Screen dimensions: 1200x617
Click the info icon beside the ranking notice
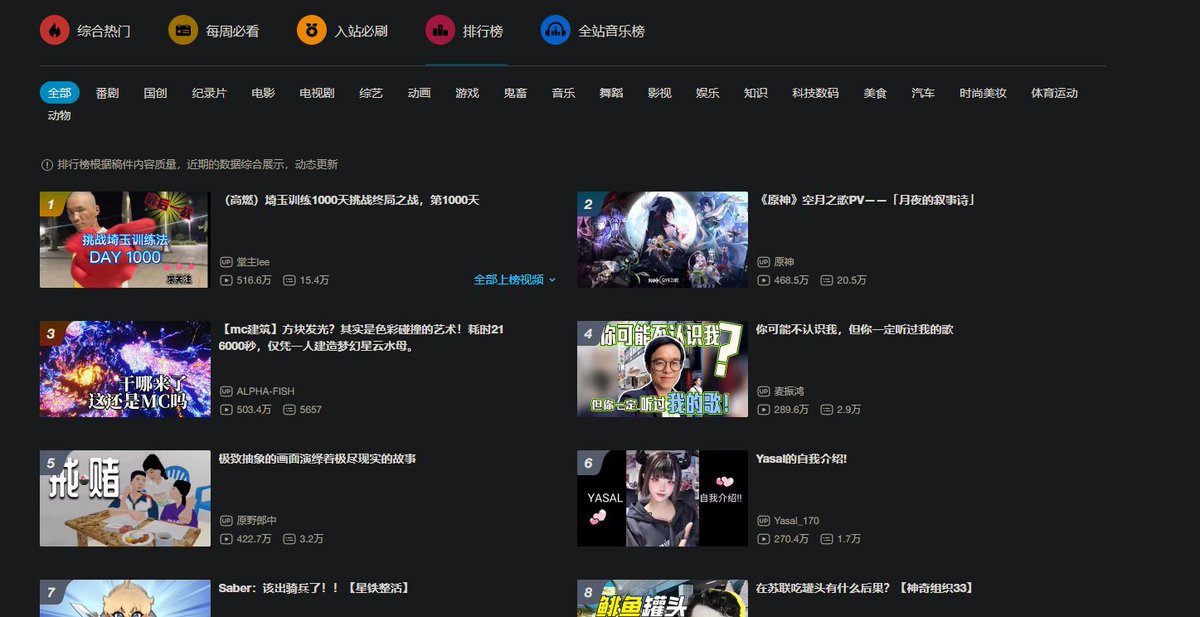point(46,164)
